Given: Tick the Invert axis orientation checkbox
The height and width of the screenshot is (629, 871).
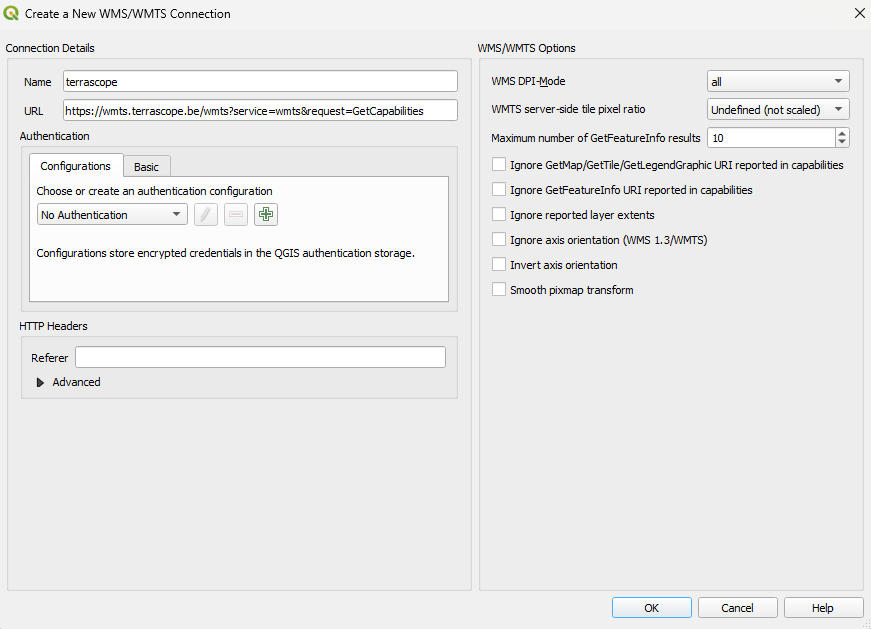Looking at the screenshot, I should coord(499,264).
